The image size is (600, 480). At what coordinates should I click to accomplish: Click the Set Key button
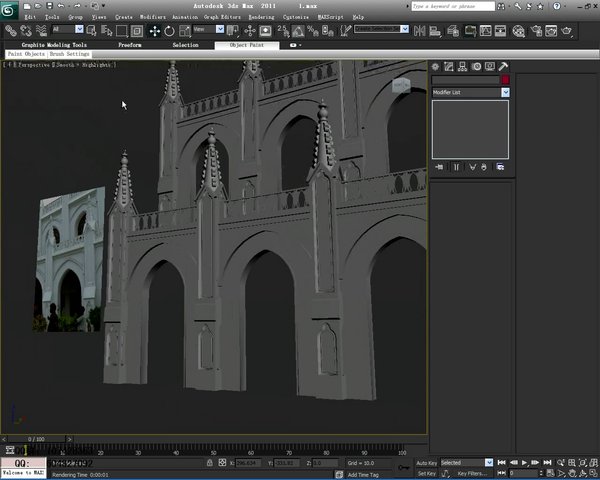pos(426,473)
